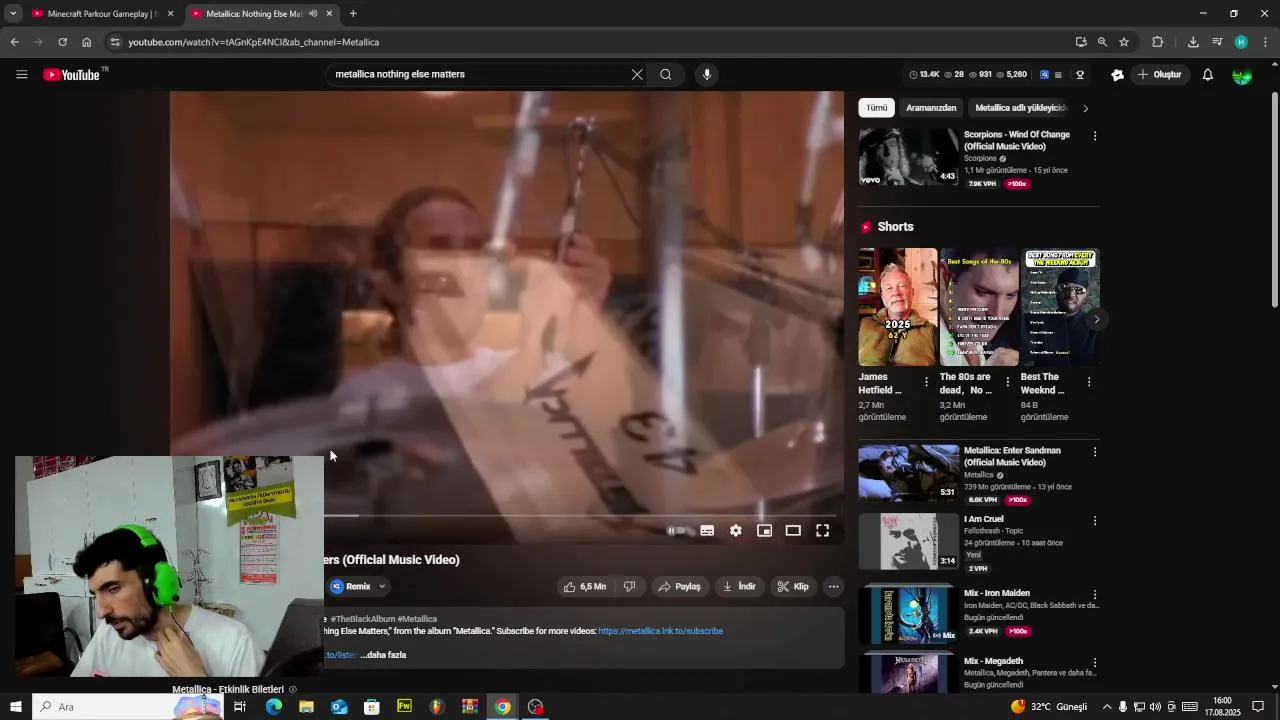The height and width of the screenshot is (720, 1280).
Task: Select the 'Tümü' filter chip
Action: tap(876, 108)
